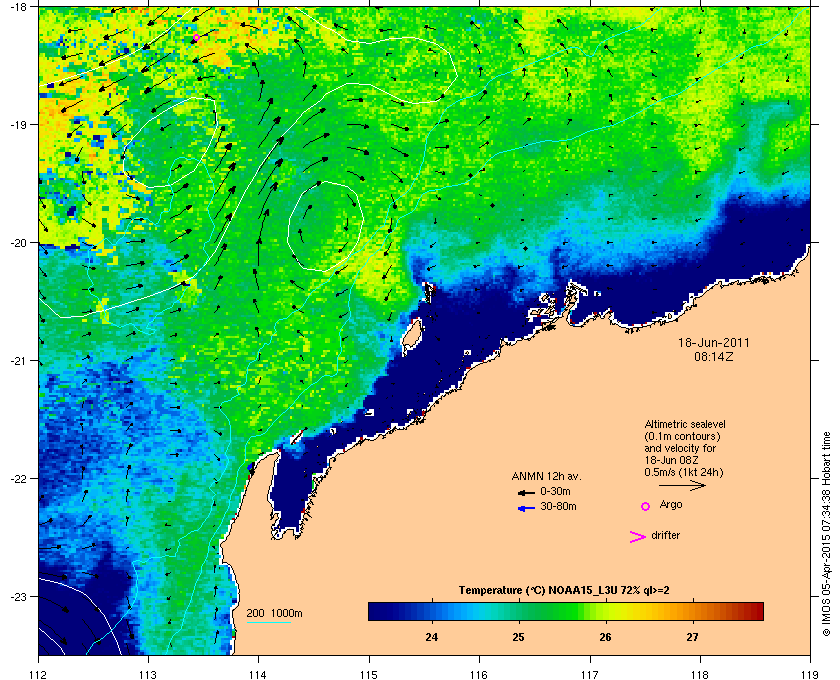
Task: Click the '0-30m' legend label
Action: click(555, 491)
